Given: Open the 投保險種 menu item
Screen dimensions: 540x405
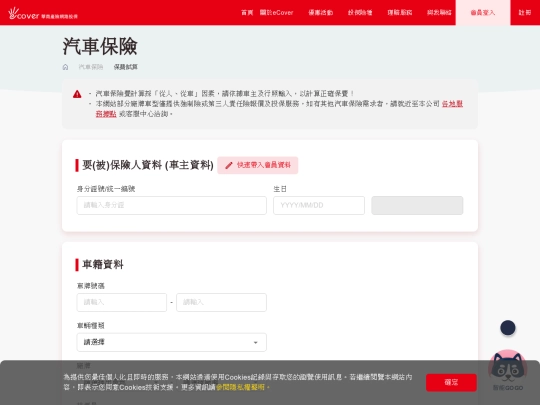Looking at the screenshot, I should 360,13.
